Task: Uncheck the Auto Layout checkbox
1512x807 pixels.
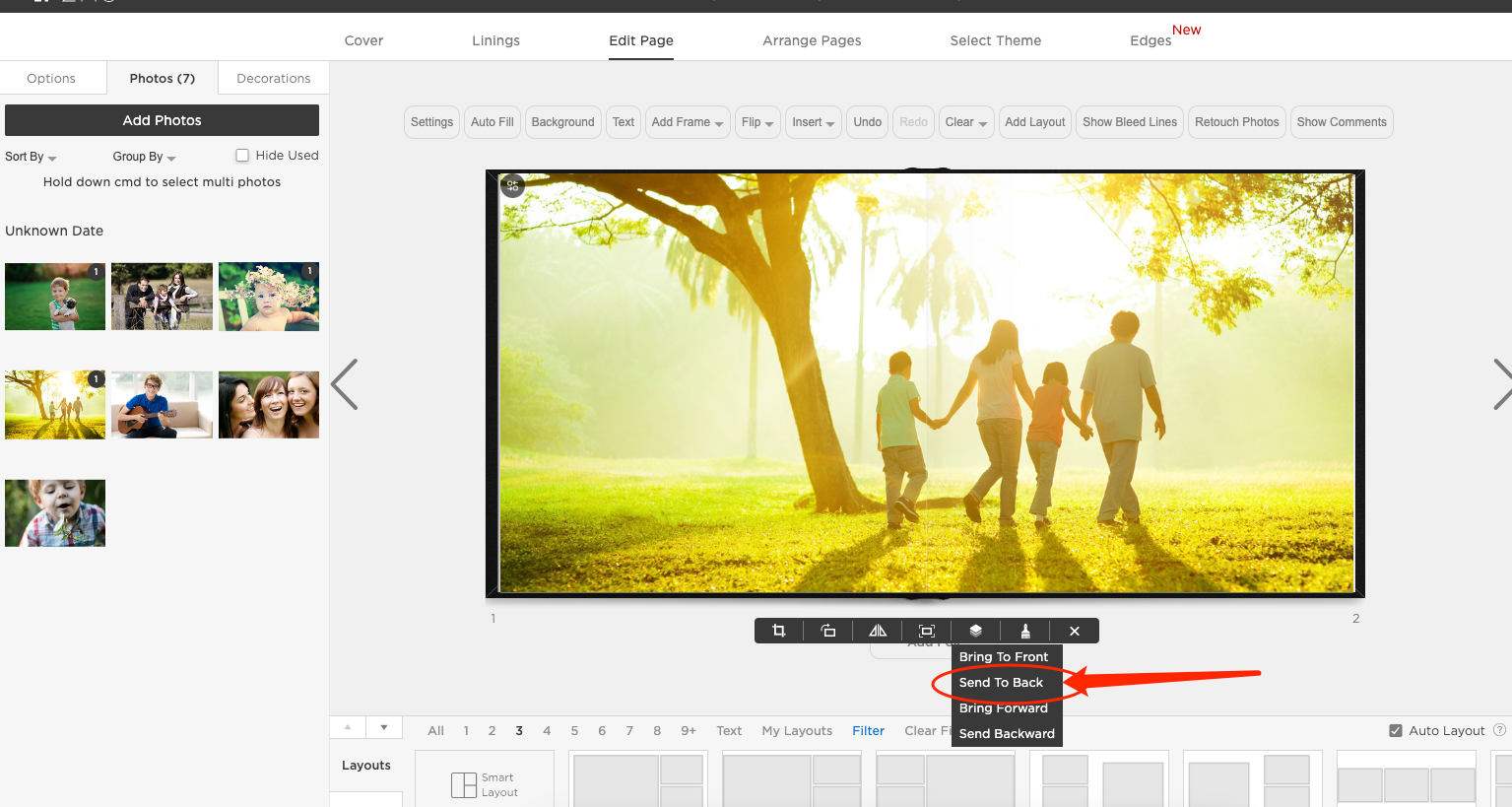Action: click(x=1396, y=731)
